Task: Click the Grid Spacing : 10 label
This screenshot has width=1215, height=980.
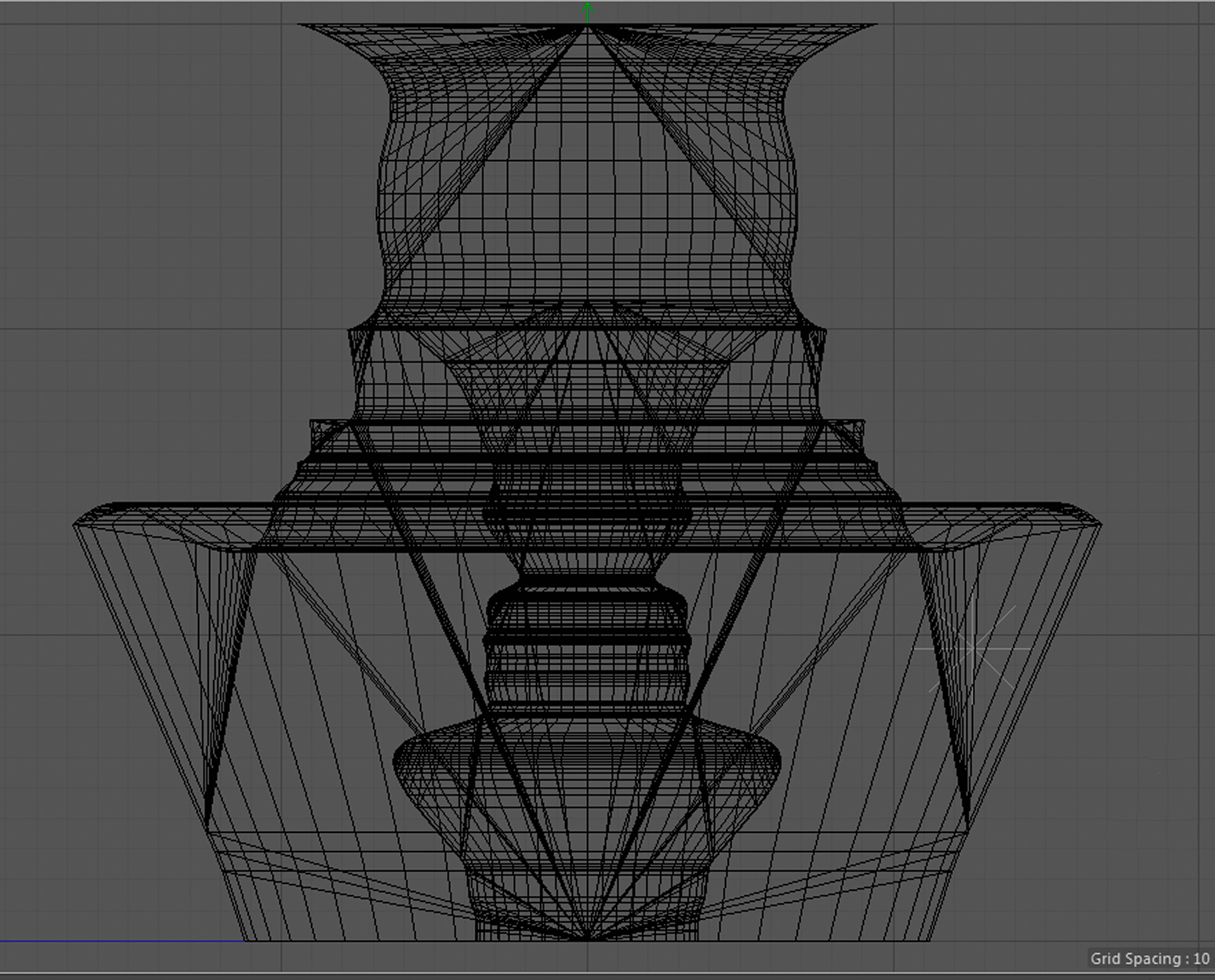Action: point(1149,959)
